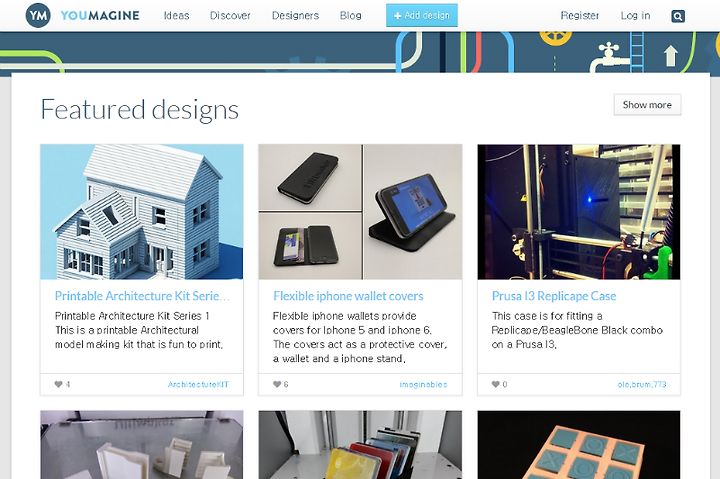The image size is (720, 479).
Task: Click Show more featured designs button
Action: [647, 105]
